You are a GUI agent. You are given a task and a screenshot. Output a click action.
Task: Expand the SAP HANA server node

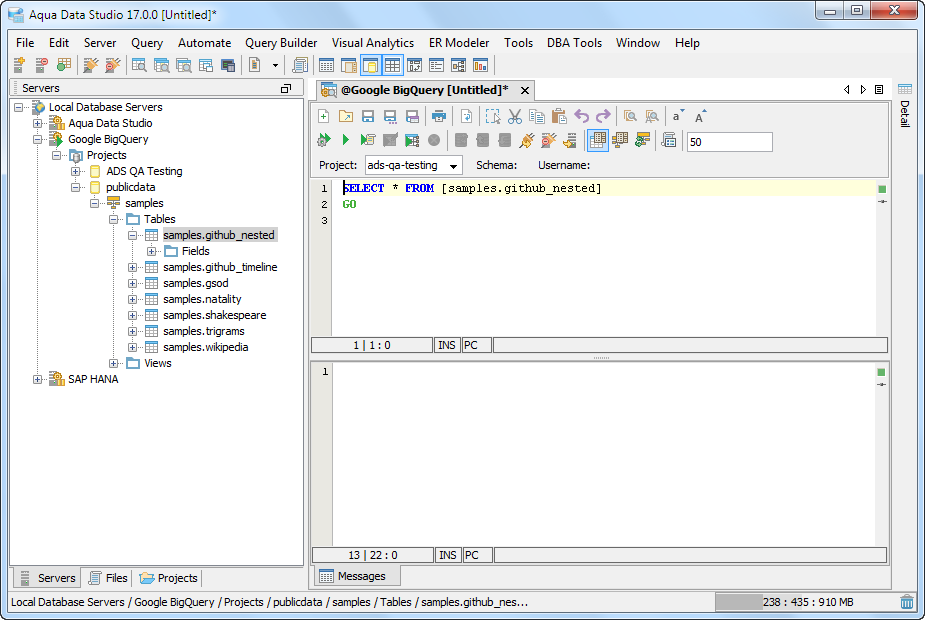point(38,379)
